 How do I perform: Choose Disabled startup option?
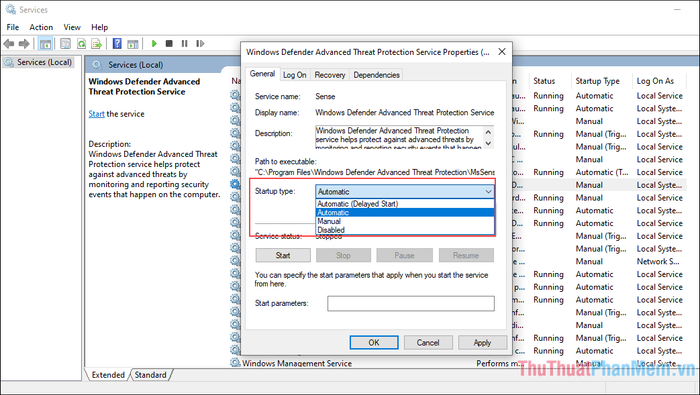(404, 230)
